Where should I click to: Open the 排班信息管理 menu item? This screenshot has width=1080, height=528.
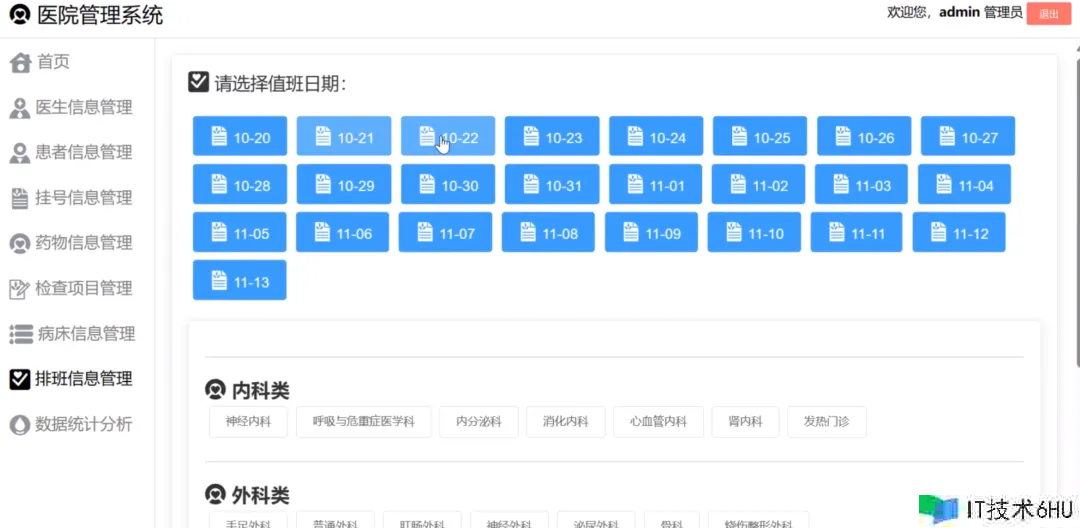pos(83,379)
